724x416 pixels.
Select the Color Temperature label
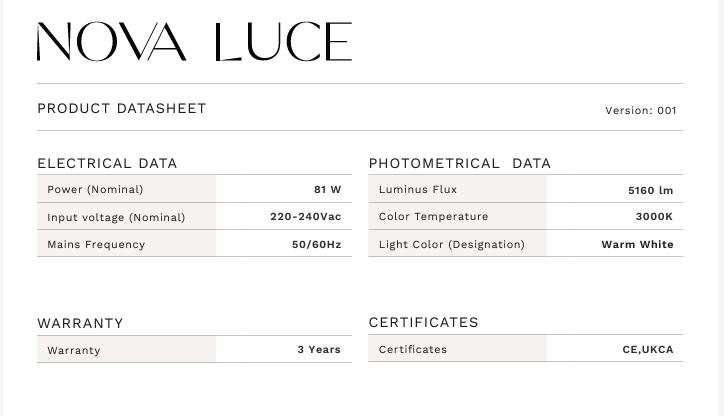click(x=433, y=216)
